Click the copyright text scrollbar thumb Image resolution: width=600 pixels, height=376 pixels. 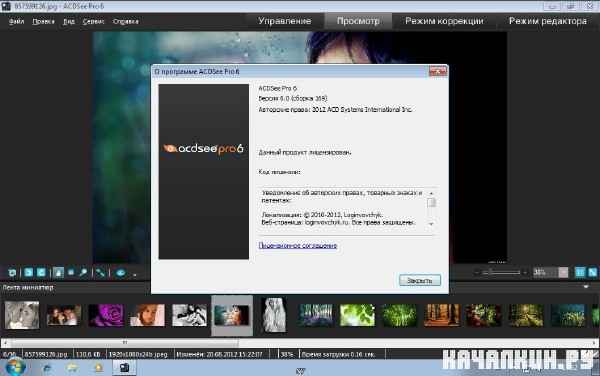coord(431,202)
